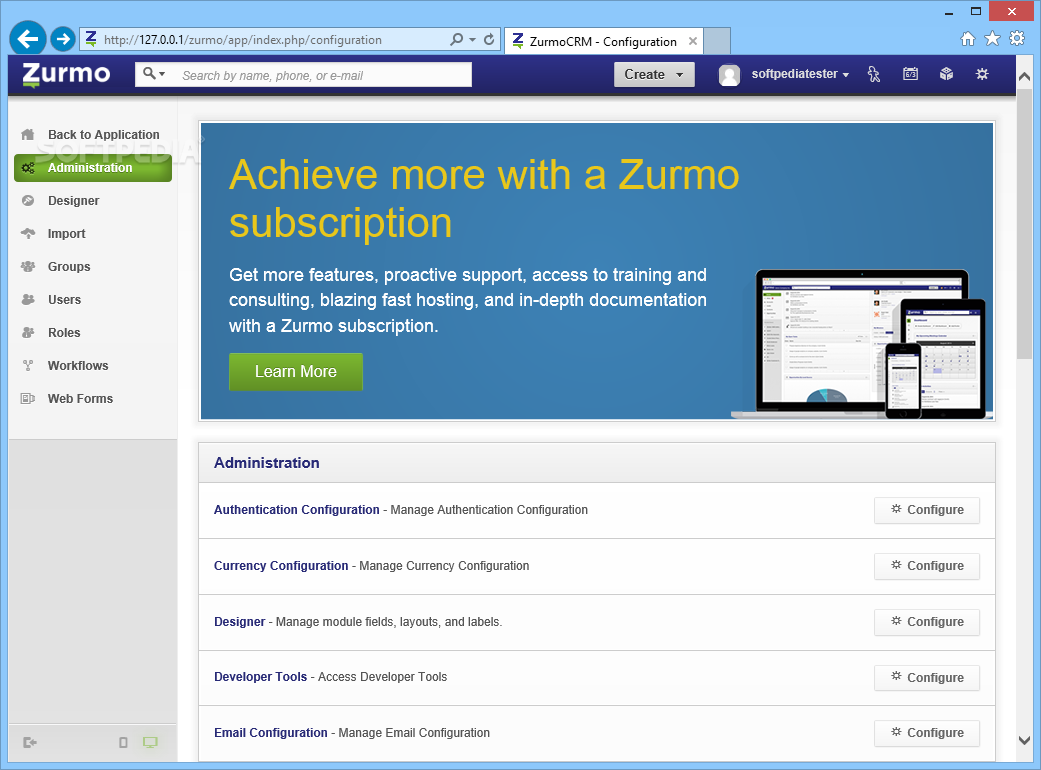Configure Authentication Configuration

click(x=927, y=510)
